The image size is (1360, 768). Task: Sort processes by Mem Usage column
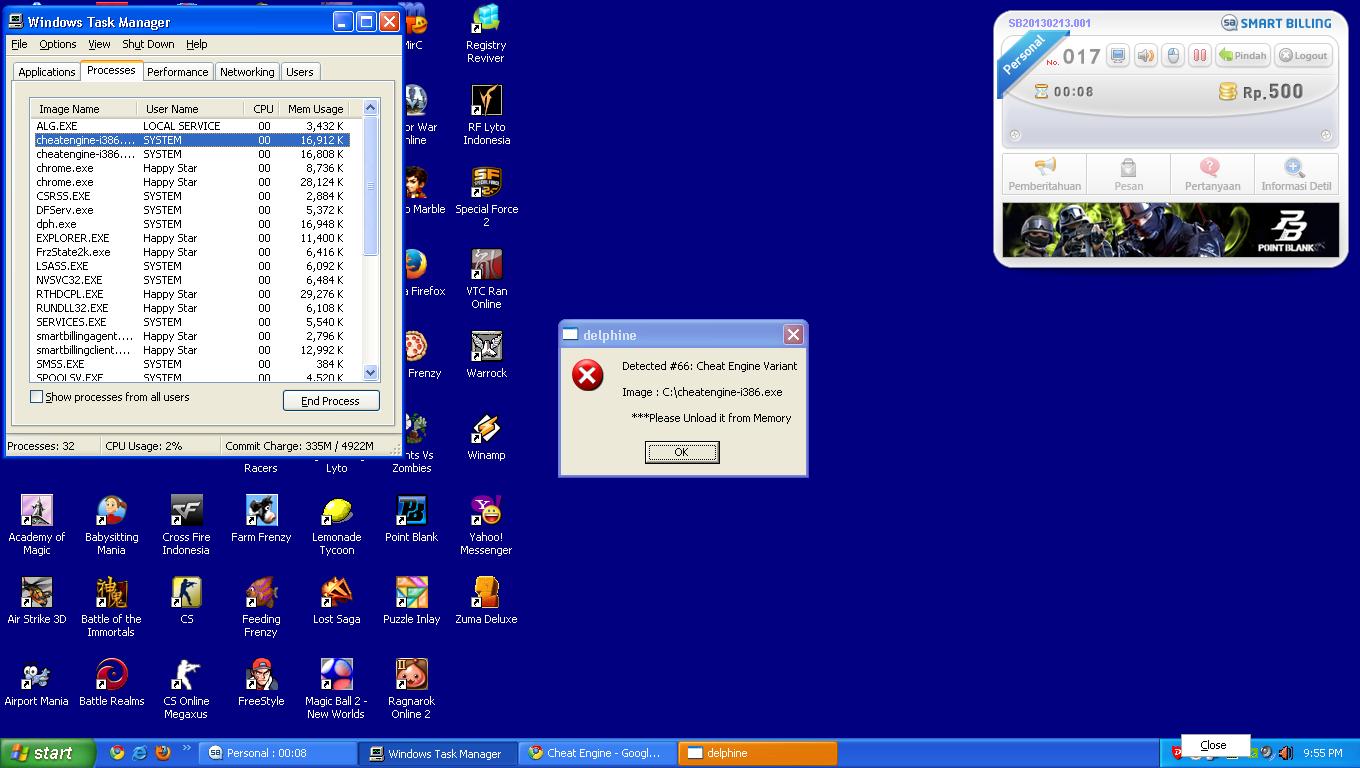(315, 109)
